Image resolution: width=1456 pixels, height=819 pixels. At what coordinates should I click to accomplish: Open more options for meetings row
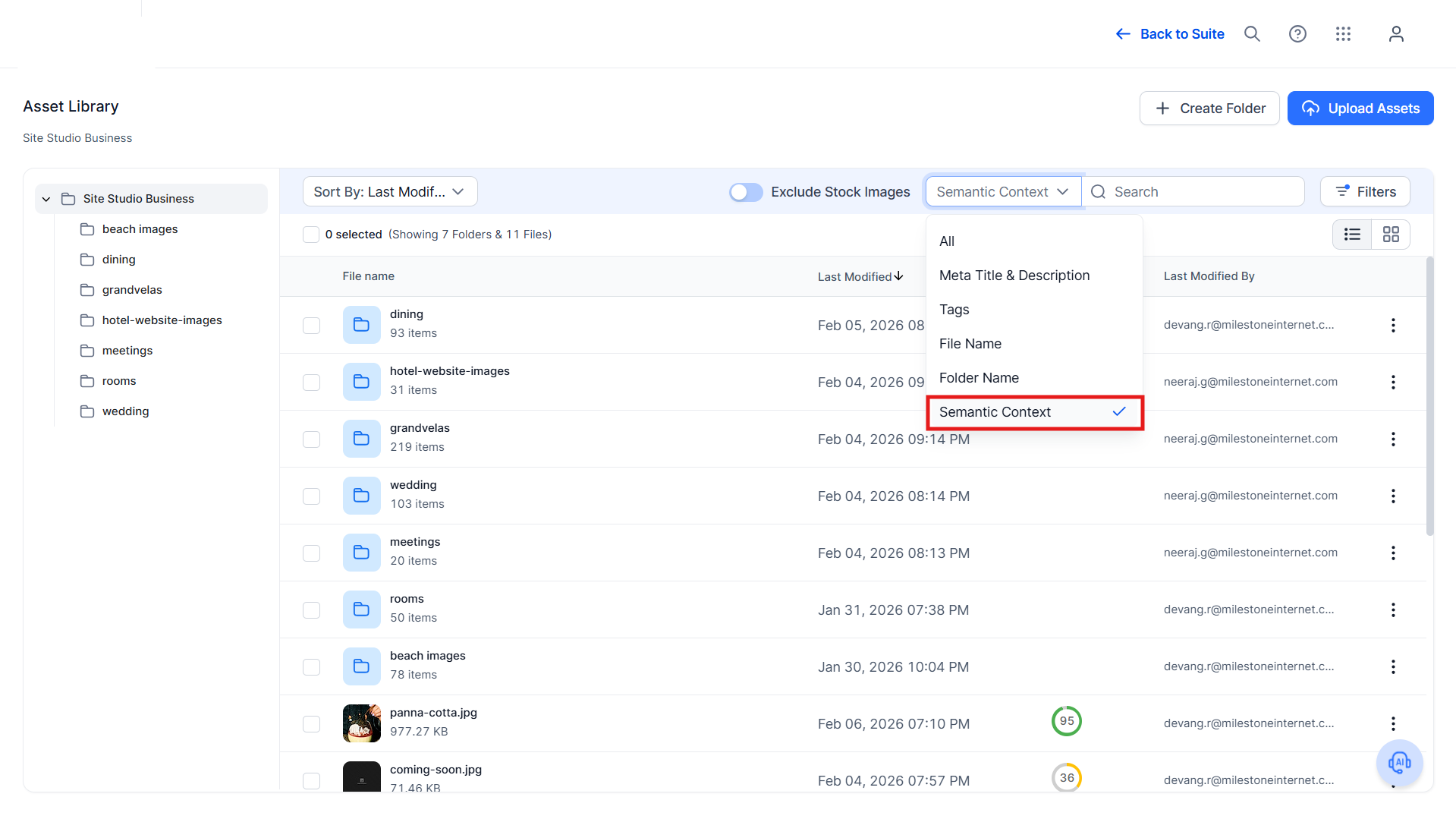(x=1393, y=553)
